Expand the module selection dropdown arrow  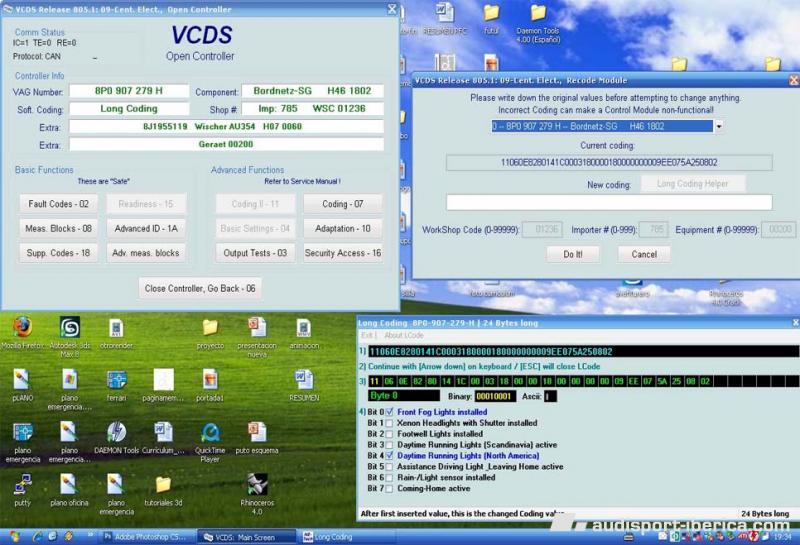point(718,127)
